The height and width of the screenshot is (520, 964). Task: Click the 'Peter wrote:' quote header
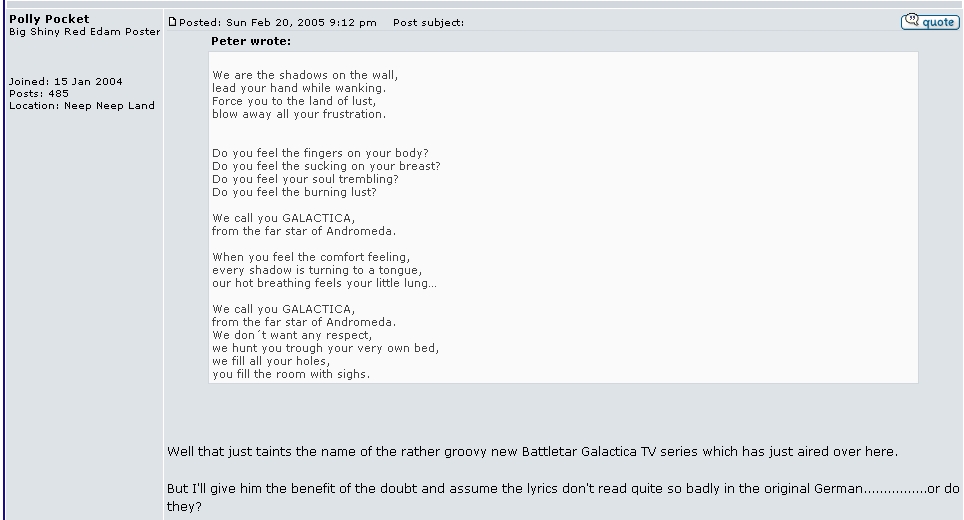(251, 41)
